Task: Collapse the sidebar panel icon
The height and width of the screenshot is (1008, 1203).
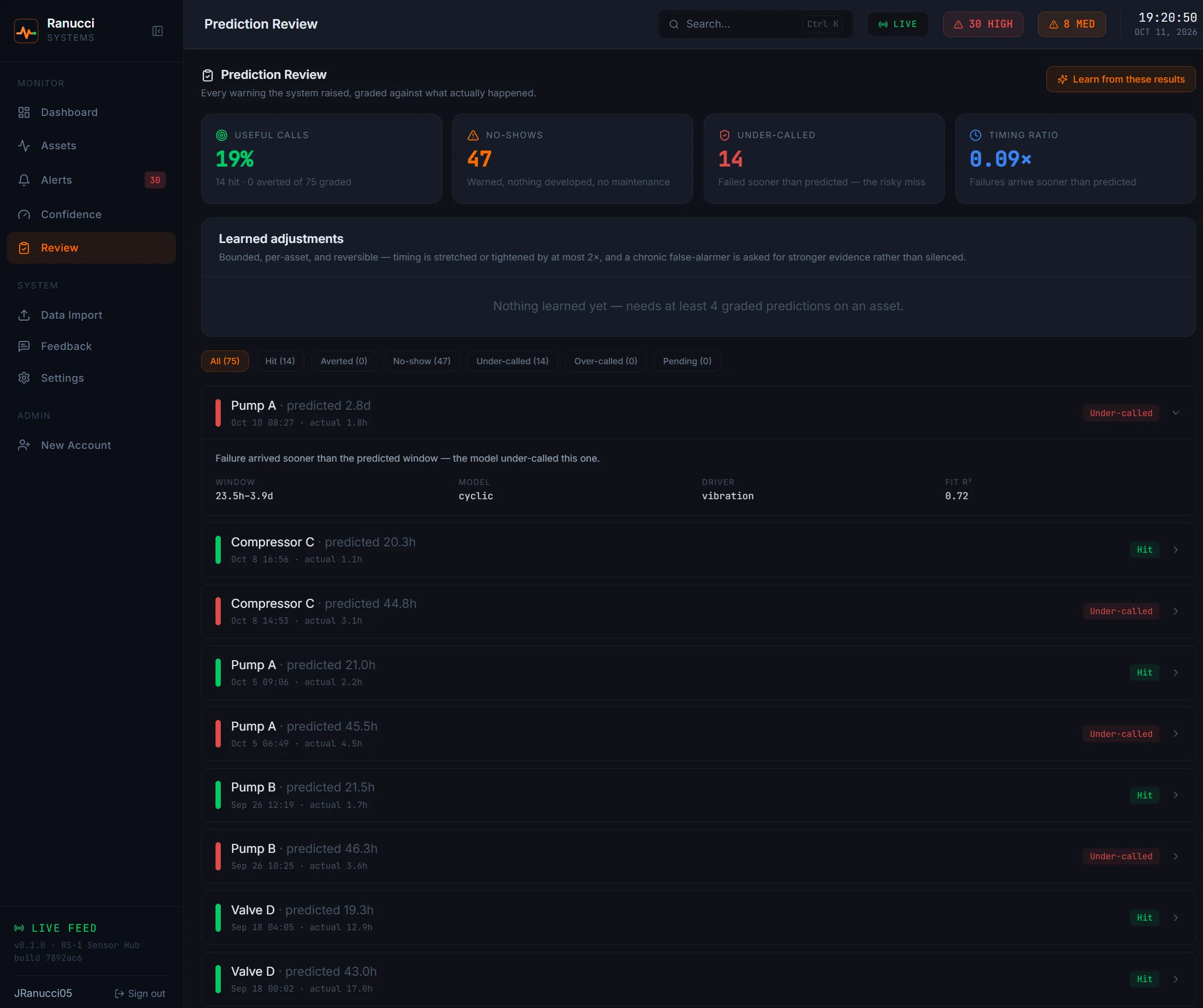Action: (x=158, y=31)
